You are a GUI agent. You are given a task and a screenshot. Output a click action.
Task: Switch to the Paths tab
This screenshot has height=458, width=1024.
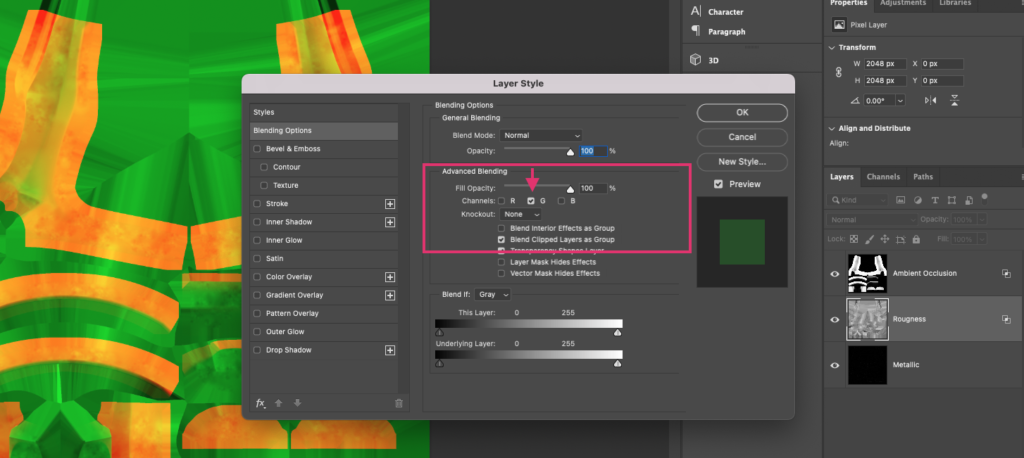pyautogui.click(x=923, y=176)
